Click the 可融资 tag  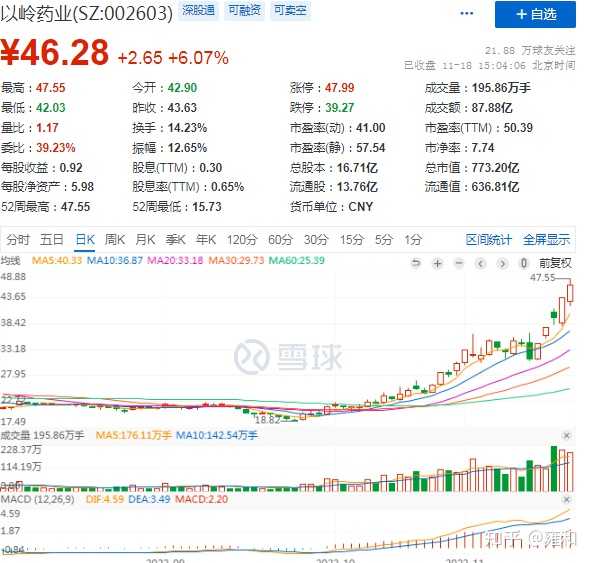(x=244, y=10)
